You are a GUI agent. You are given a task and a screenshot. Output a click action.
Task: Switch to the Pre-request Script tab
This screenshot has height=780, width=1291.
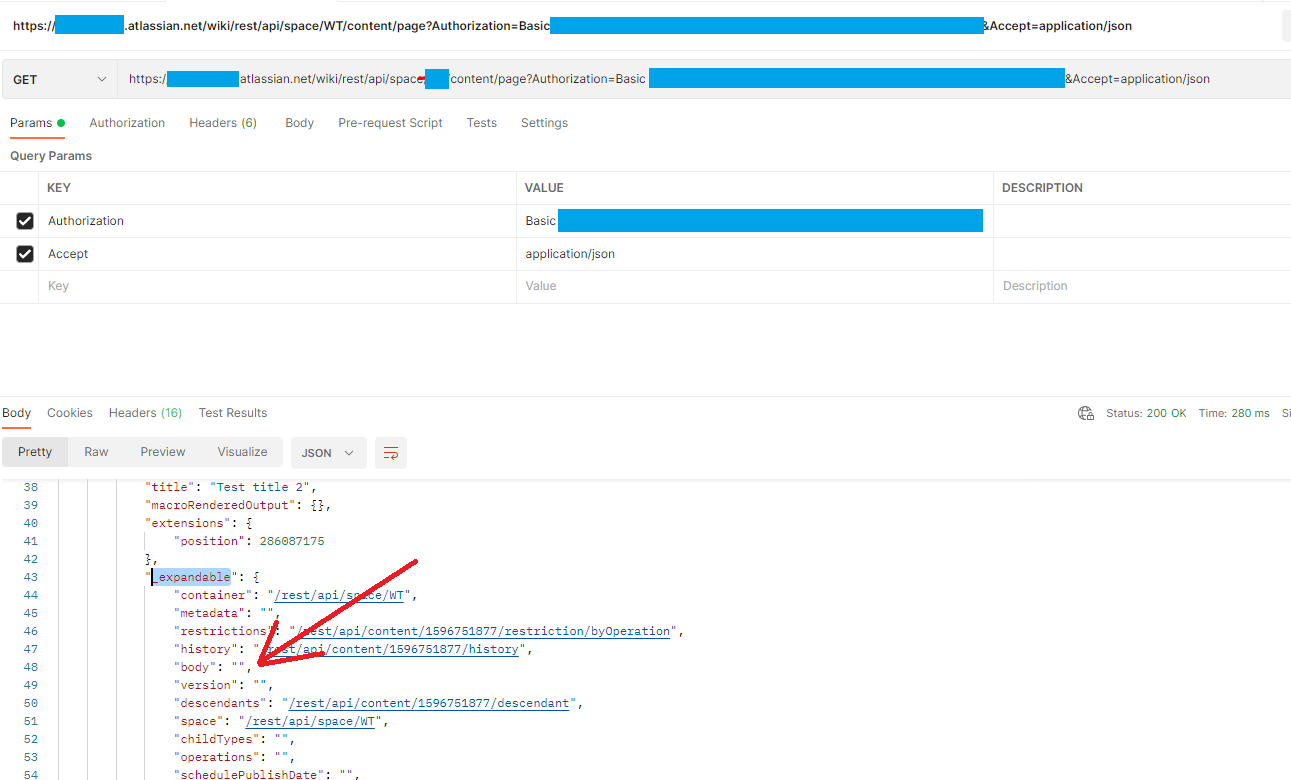click(390, 122)
